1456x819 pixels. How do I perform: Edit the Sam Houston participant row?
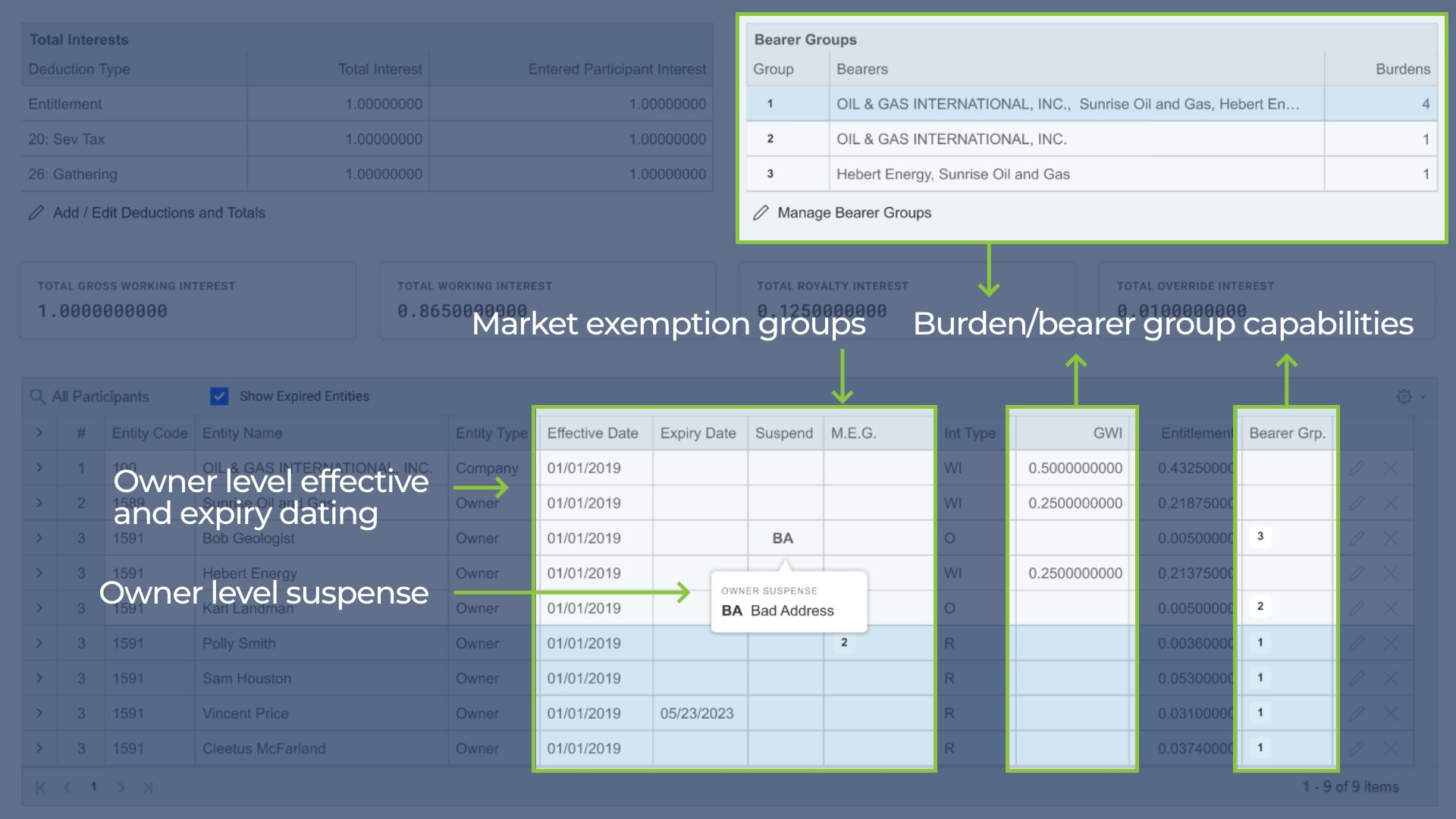tap(1357, 678)
